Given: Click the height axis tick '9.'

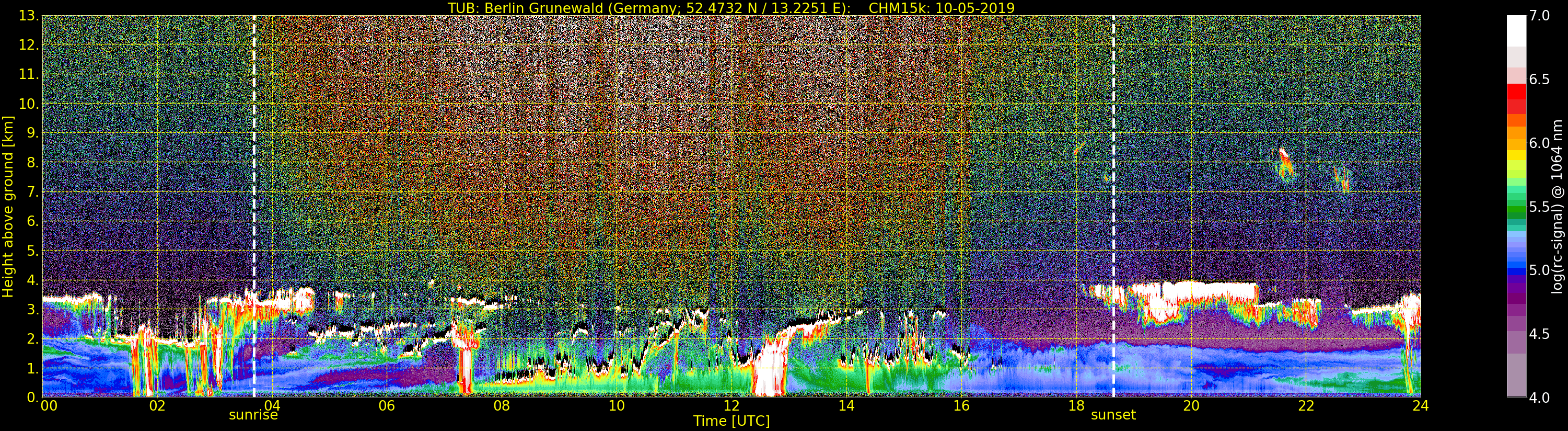Looking at the screenshot, I should coord(32,133).
